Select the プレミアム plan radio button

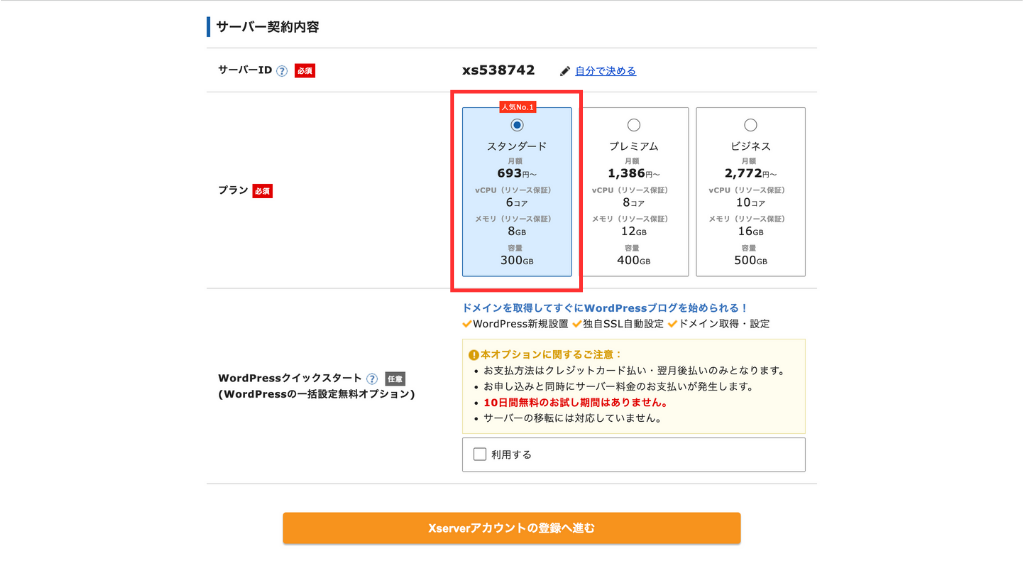click(633, 125)
